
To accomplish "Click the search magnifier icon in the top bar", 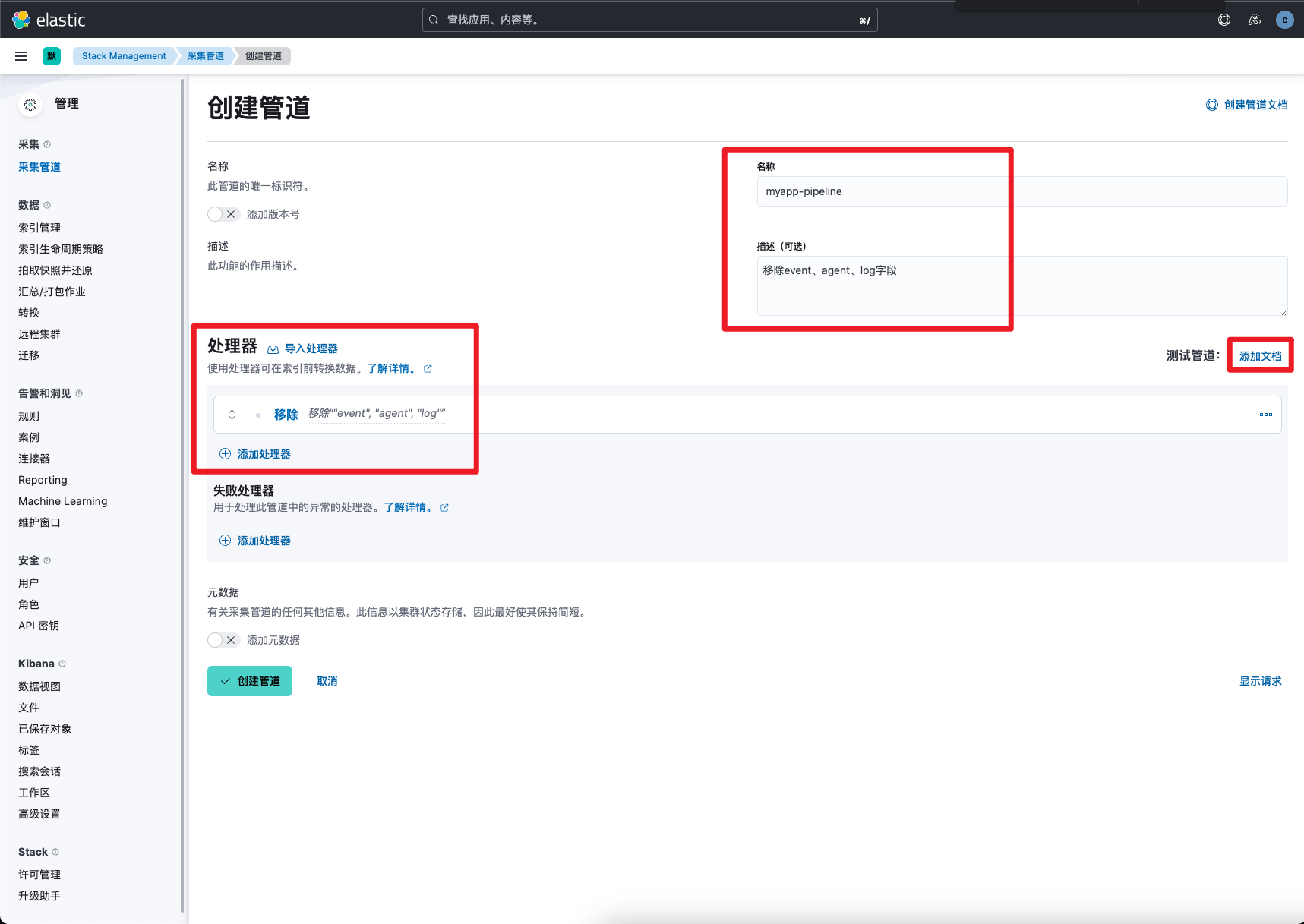I will (x=434, y=20).
